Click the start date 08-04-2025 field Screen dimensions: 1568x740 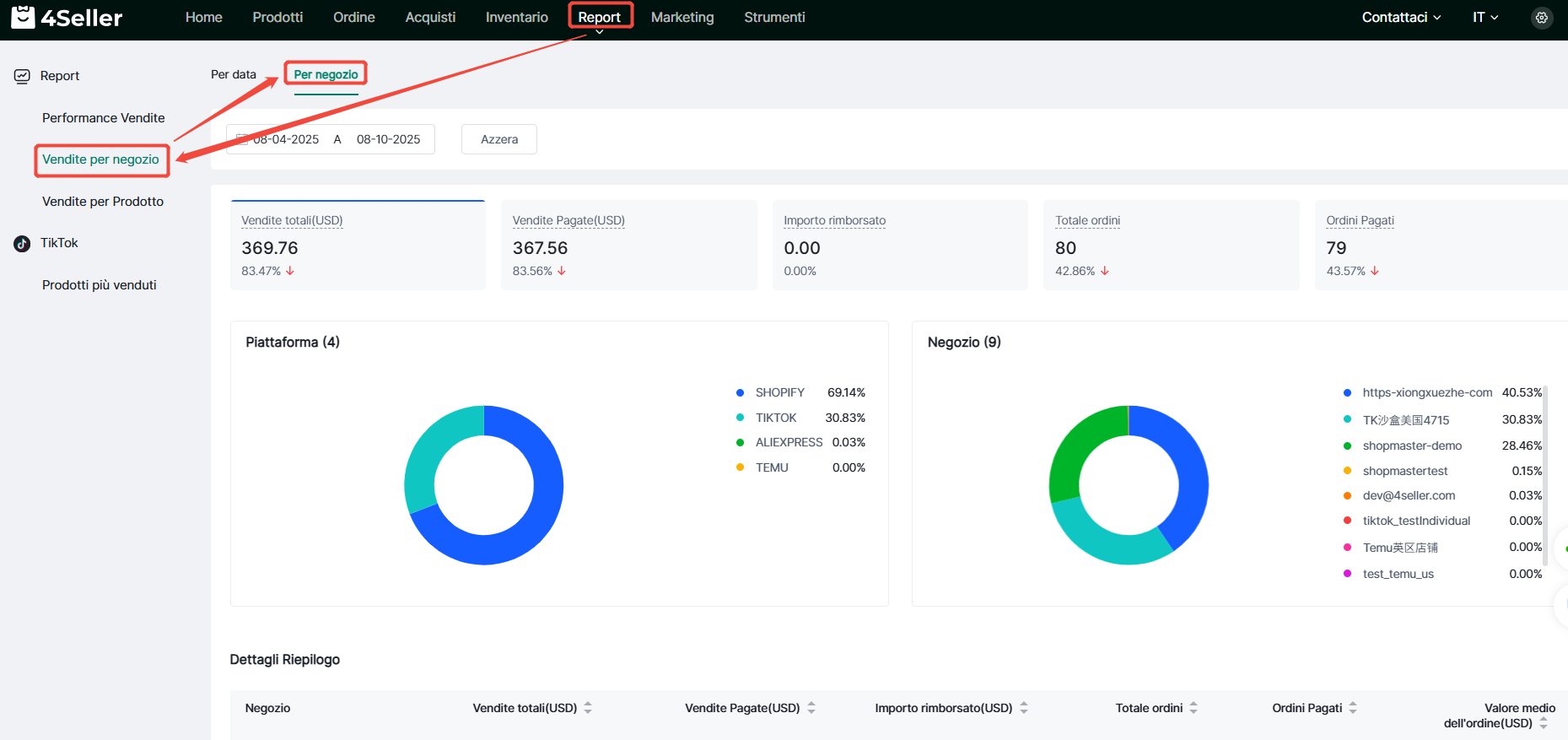(286, 139)
